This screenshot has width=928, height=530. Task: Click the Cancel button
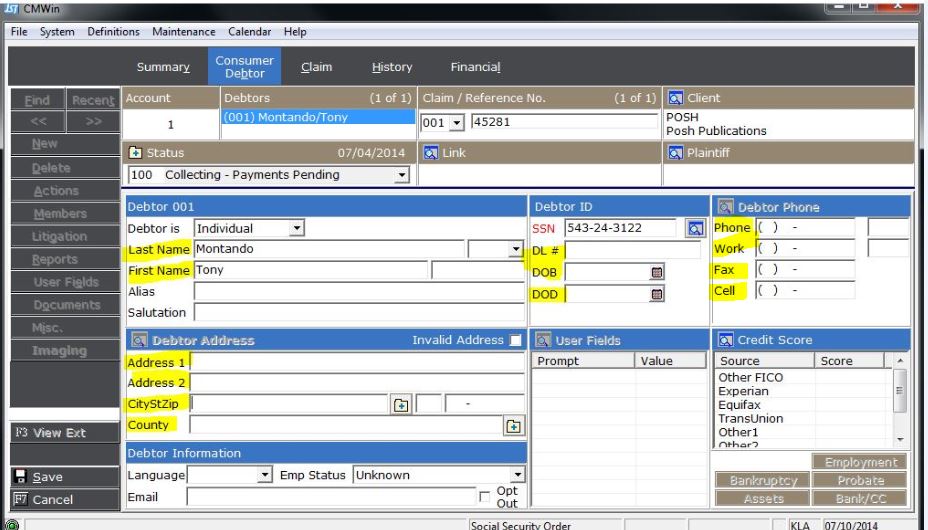(60, 499)
